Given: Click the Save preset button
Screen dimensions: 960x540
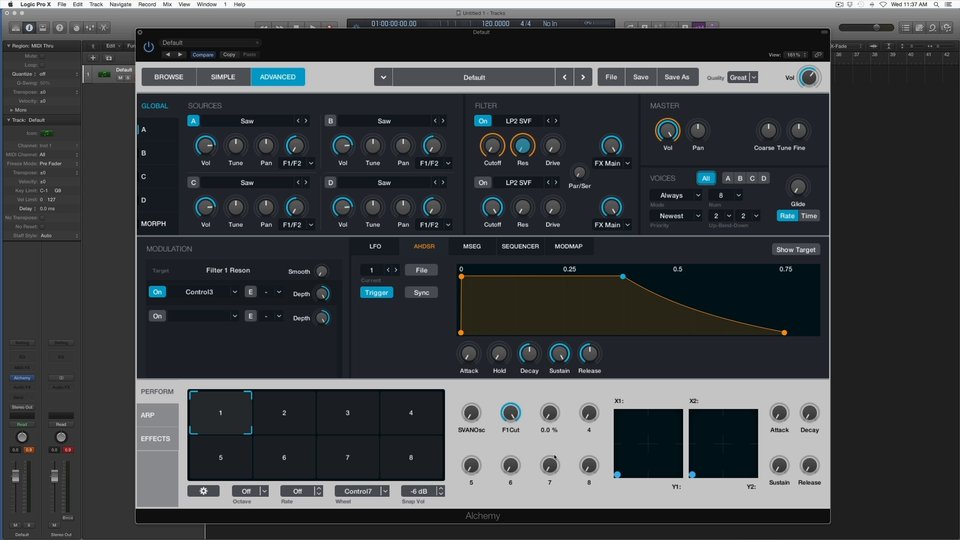Looking at the screenshot, I should (640, 77).
